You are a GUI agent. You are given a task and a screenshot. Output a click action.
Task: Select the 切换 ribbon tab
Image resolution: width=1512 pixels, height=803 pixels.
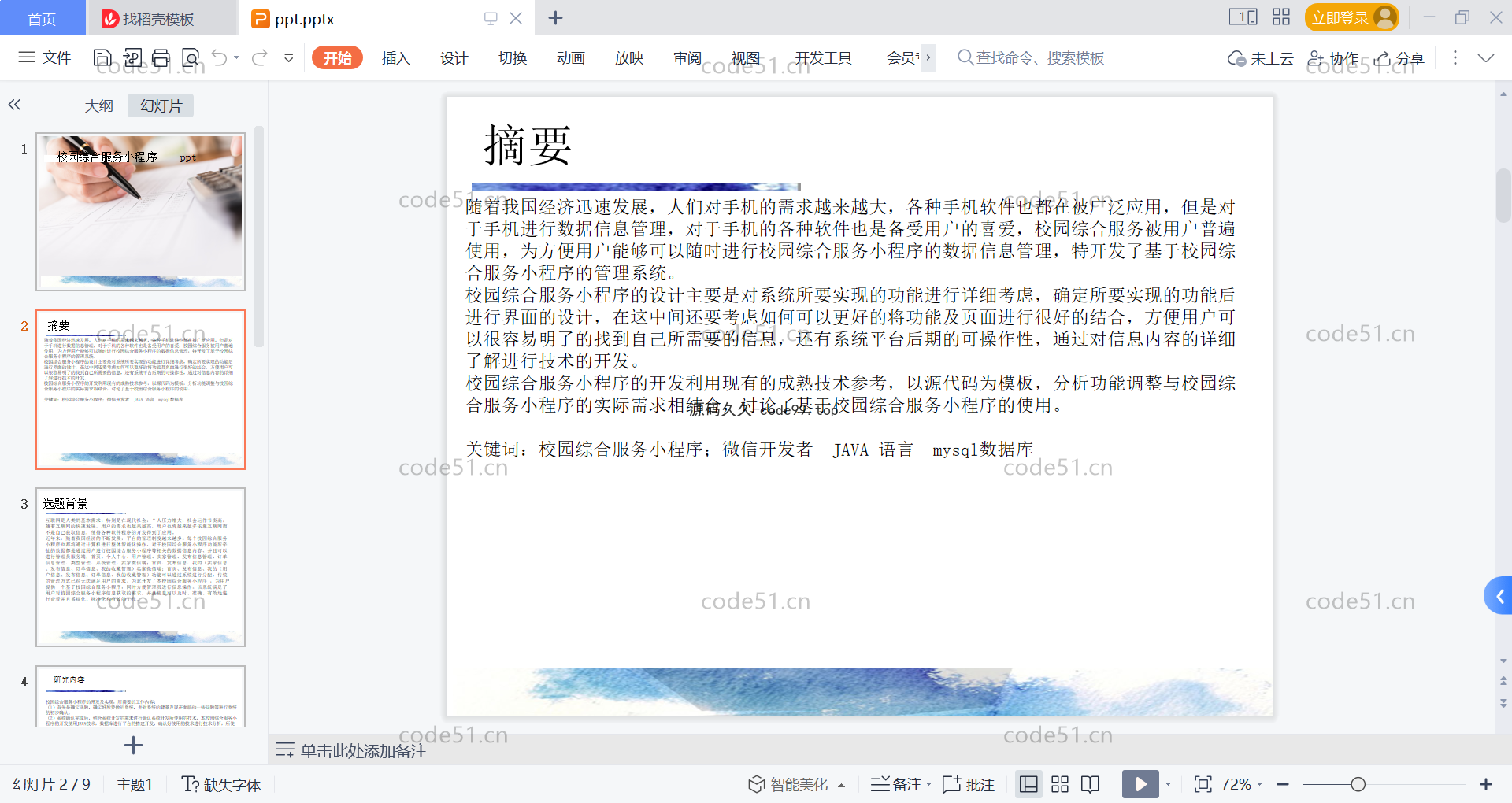coord(512,57)
